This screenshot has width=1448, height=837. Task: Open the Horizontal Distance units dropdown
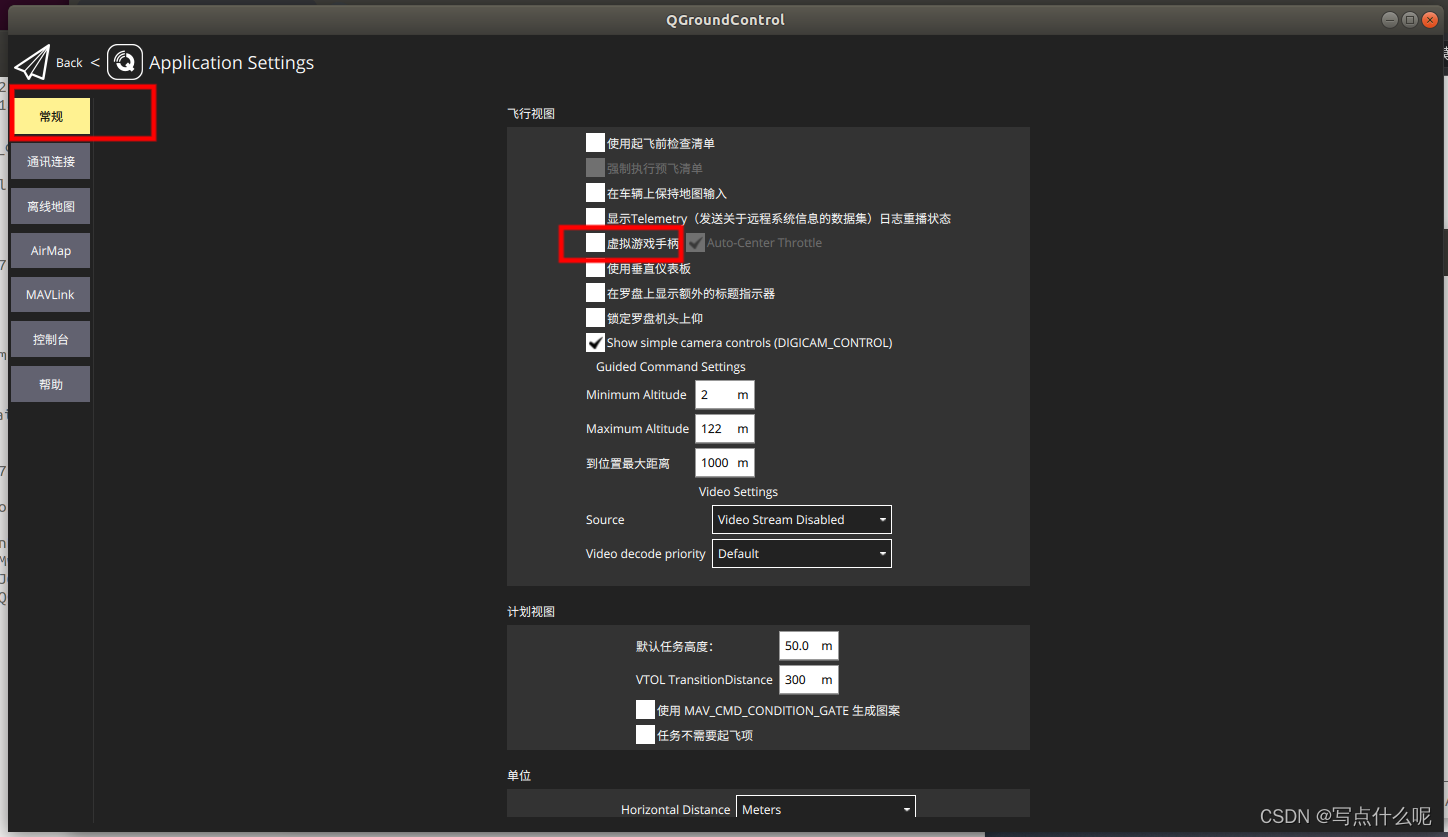coord(825,808)
